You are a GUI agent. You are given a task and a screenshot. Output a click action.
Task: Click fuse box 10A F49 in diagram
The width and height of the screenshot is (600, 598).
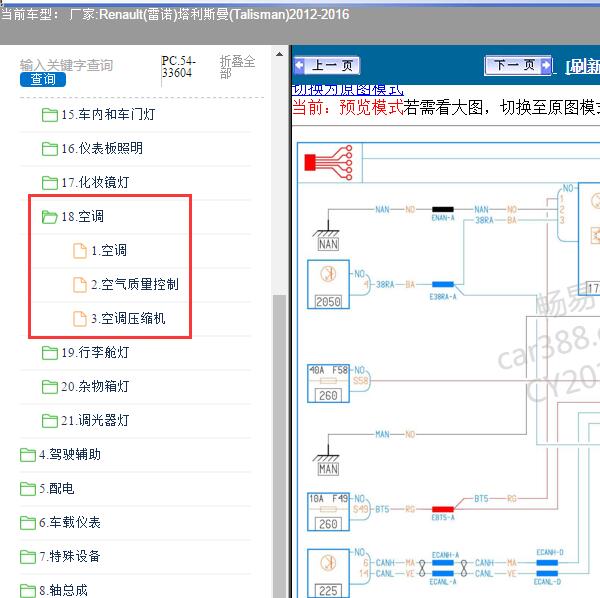coord(328,512)
